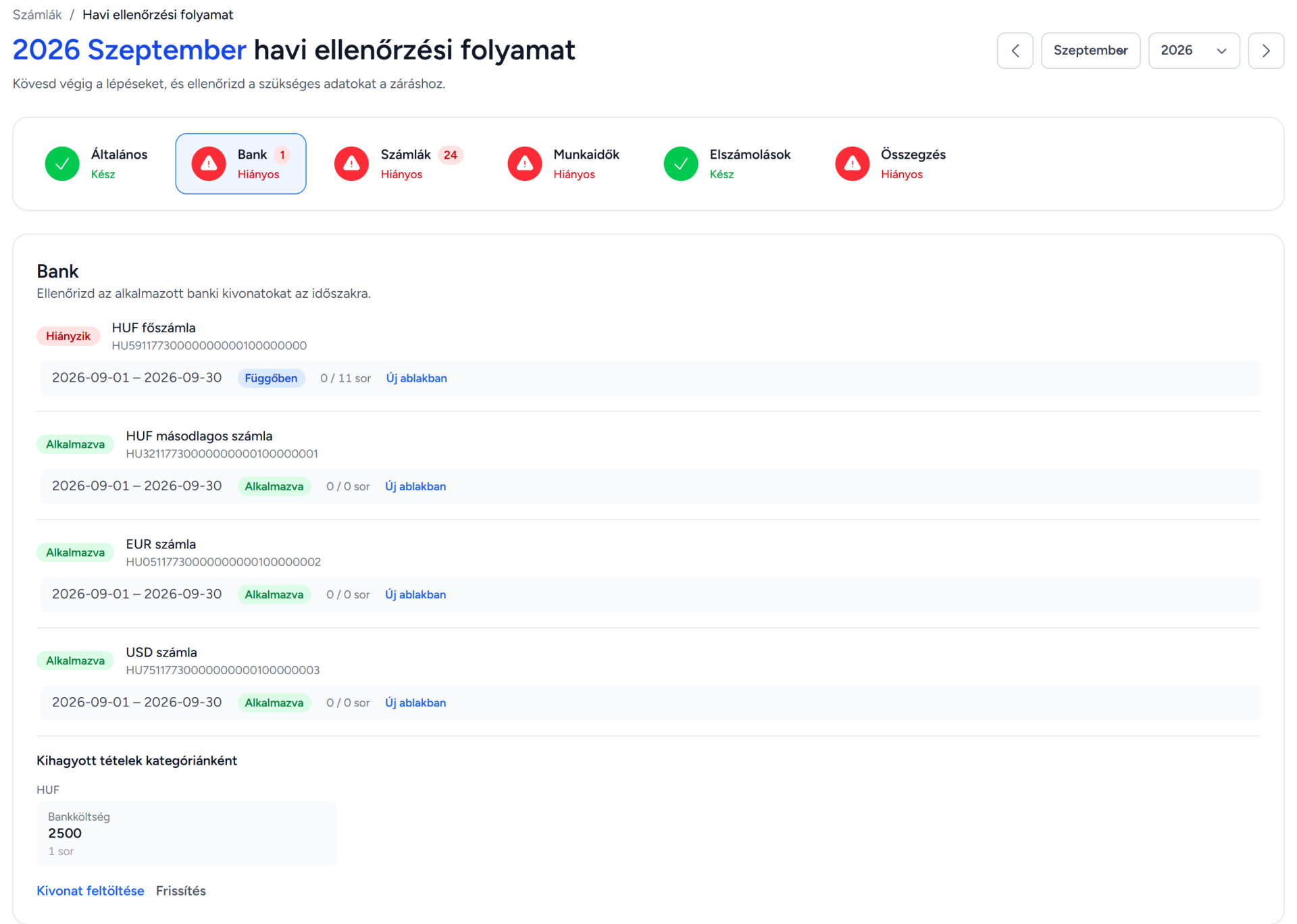Click the red warning icon for Összegzés

852,163
